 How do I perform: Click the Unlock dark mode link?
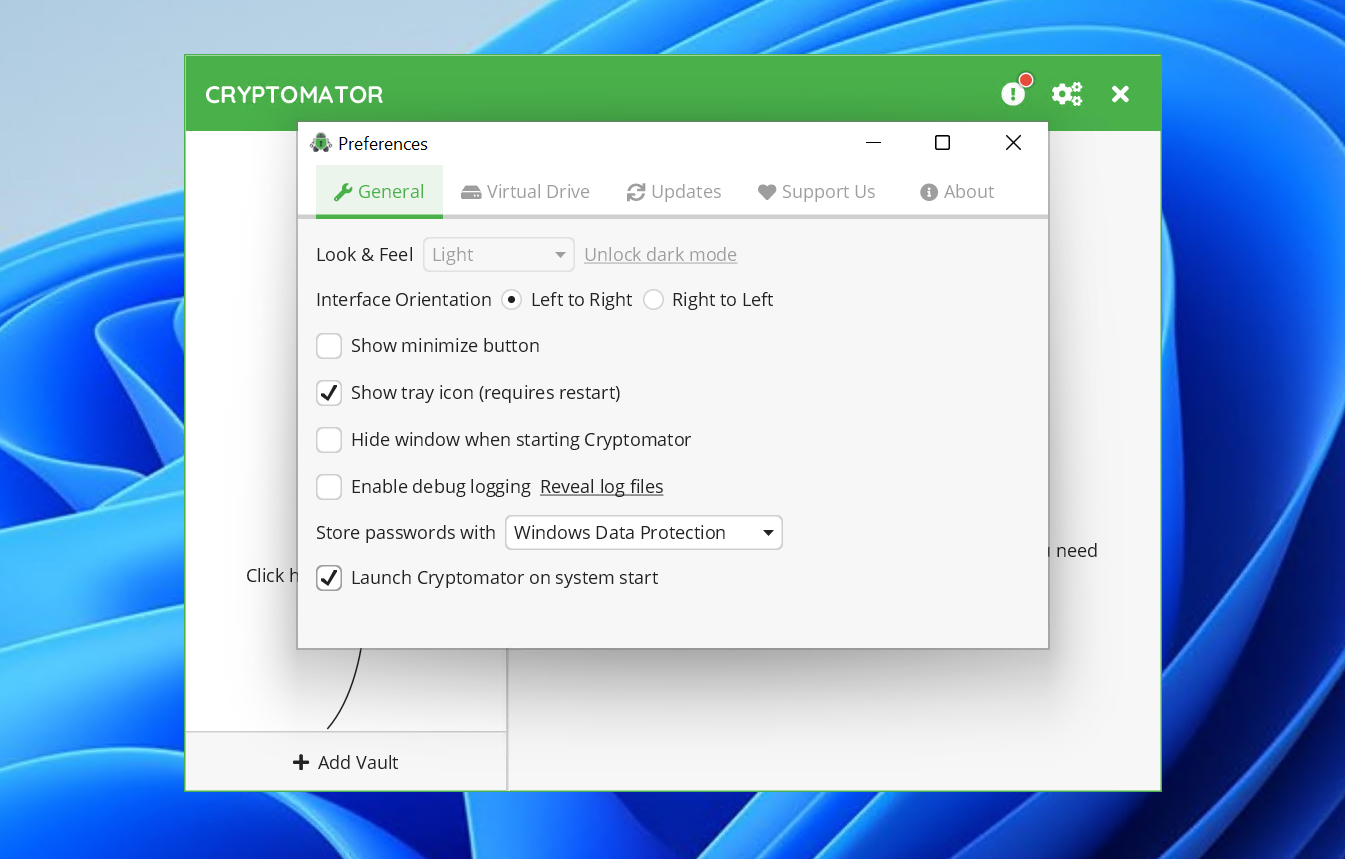tap(660, 254)
